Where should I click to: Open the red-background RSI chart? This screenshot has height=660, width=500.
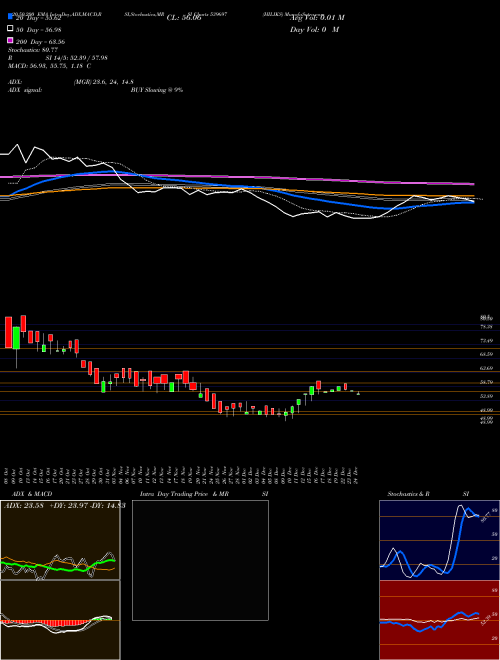(x=439, y=620)
